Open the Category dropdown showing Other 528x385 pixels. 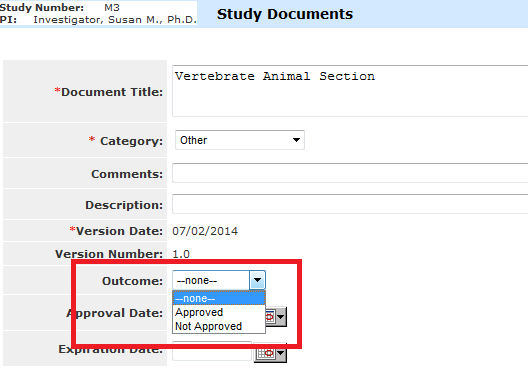(x=240, y=140)
